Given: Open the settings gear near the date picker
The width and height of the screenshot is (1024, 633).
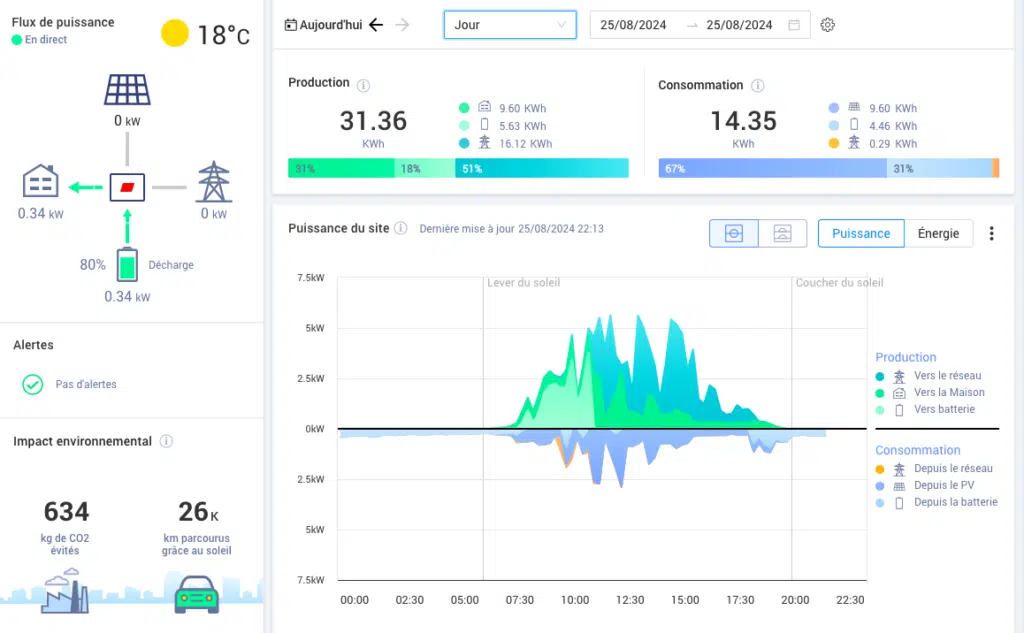Looking at the screenshot, I should (827, 24).
